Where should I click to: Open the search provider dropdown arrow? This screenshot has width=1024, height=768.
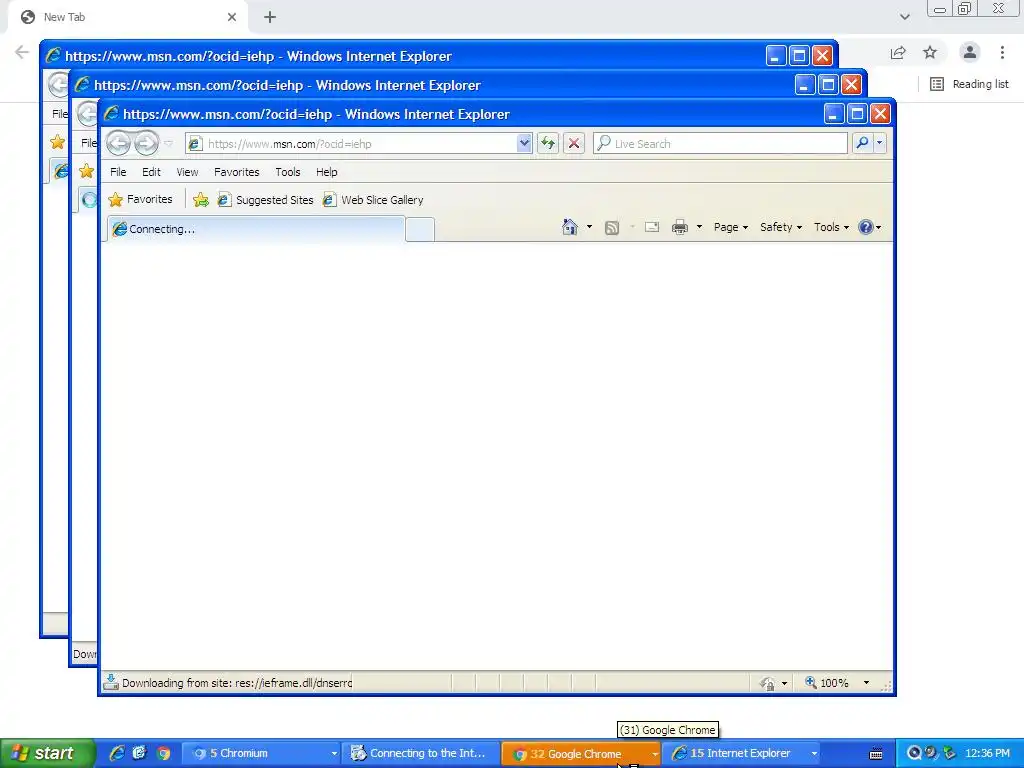click(880, 143)
